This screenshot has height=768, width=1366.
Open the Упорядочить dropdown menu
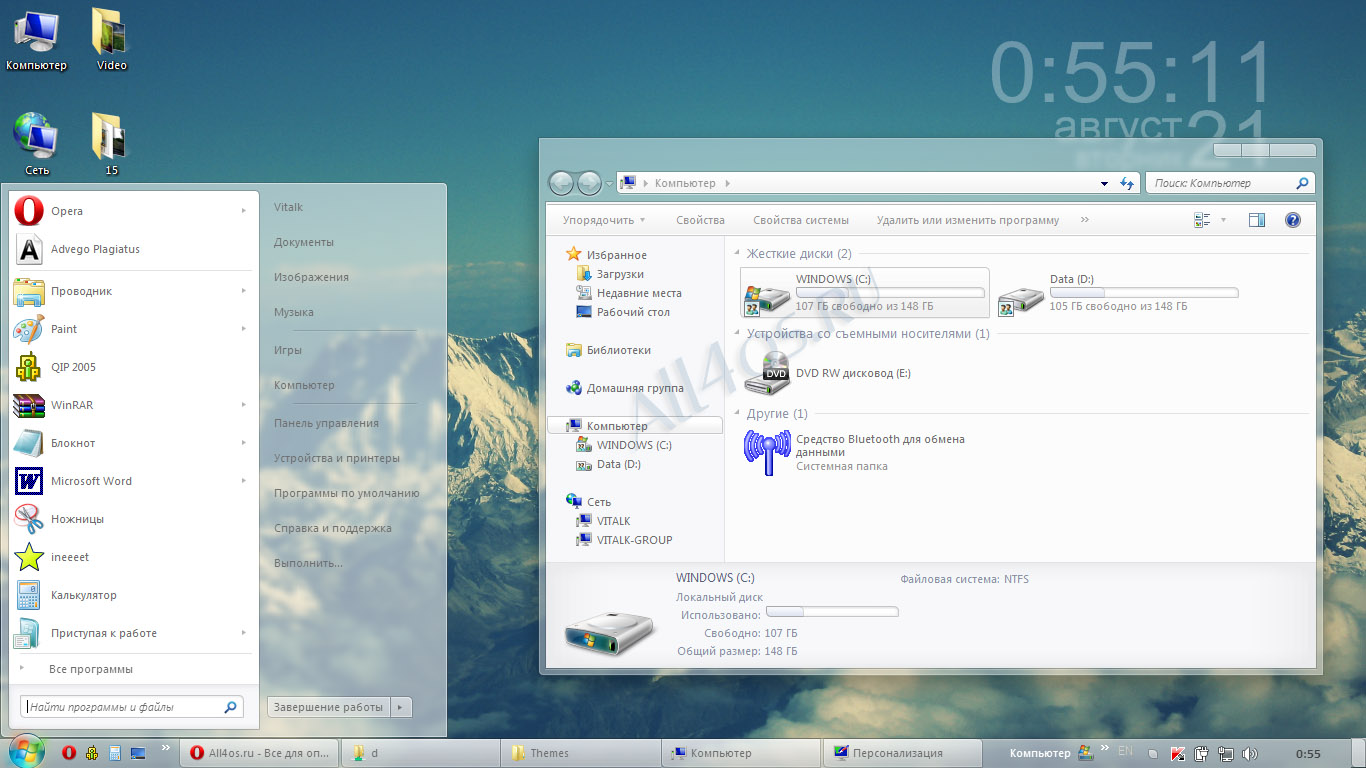point(604,220)
